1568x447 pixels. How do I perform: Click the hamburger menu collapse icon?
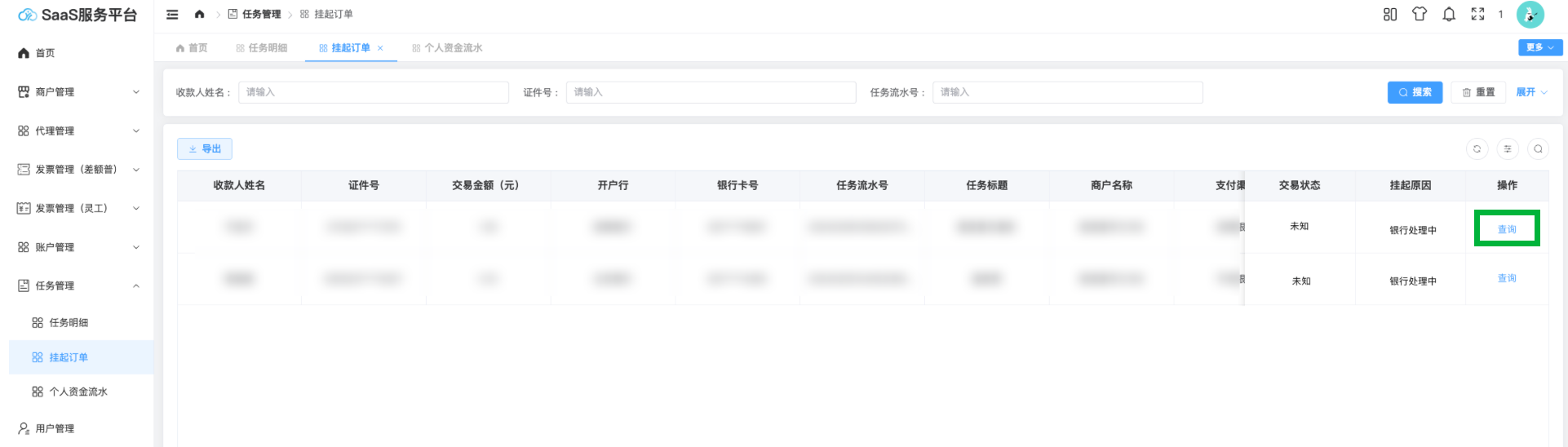point(172,15)
